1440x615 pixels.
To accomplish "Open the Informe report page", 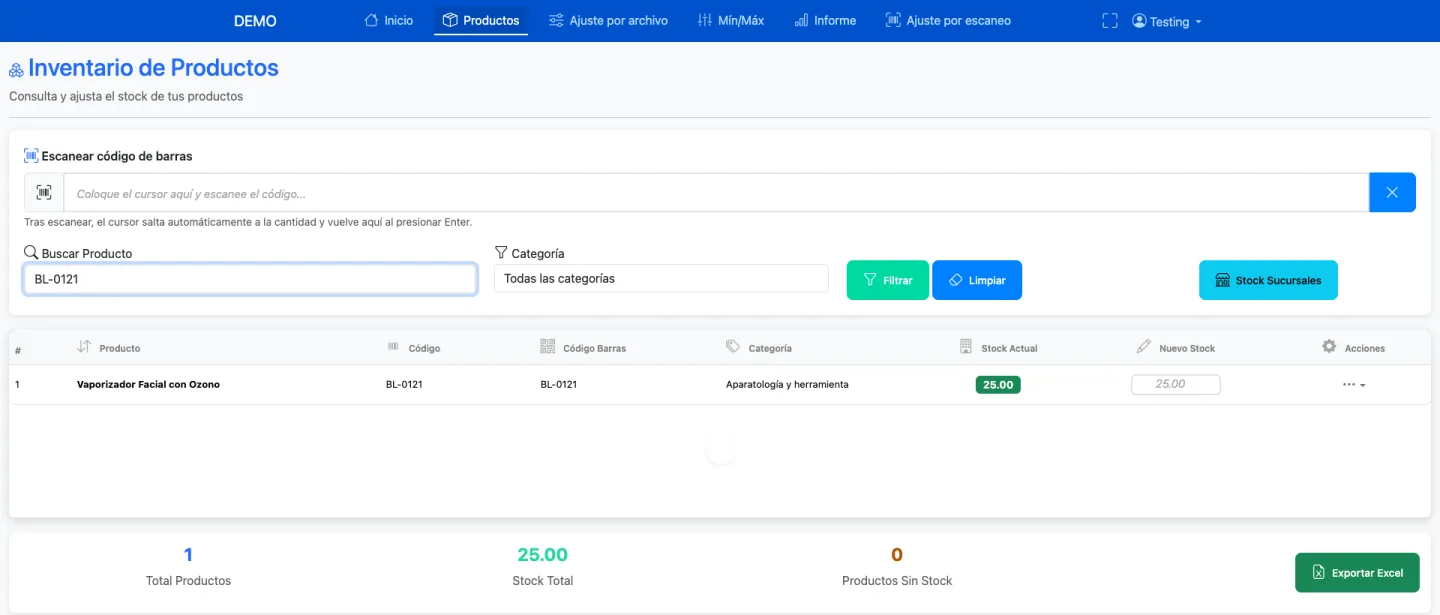I will [x=825, y=20].
